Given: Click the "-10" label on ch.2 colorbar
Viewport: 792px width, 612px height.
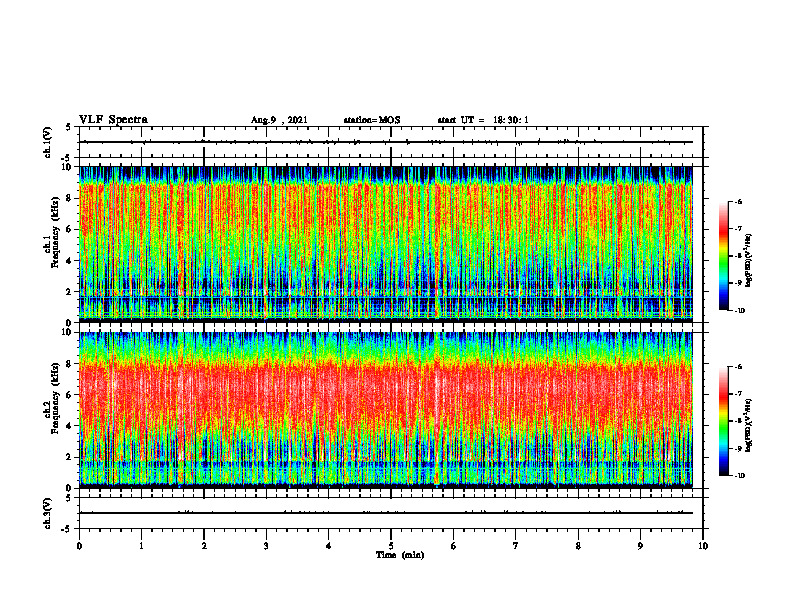Looking at the screenshot, I should (x=740, y=476).
